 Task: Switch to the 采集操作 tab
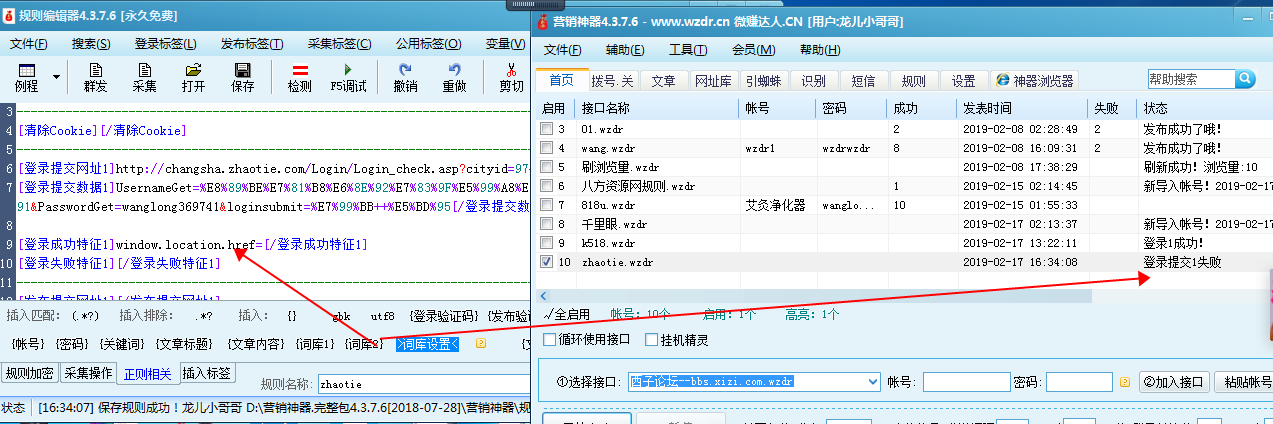coord(88,374)
